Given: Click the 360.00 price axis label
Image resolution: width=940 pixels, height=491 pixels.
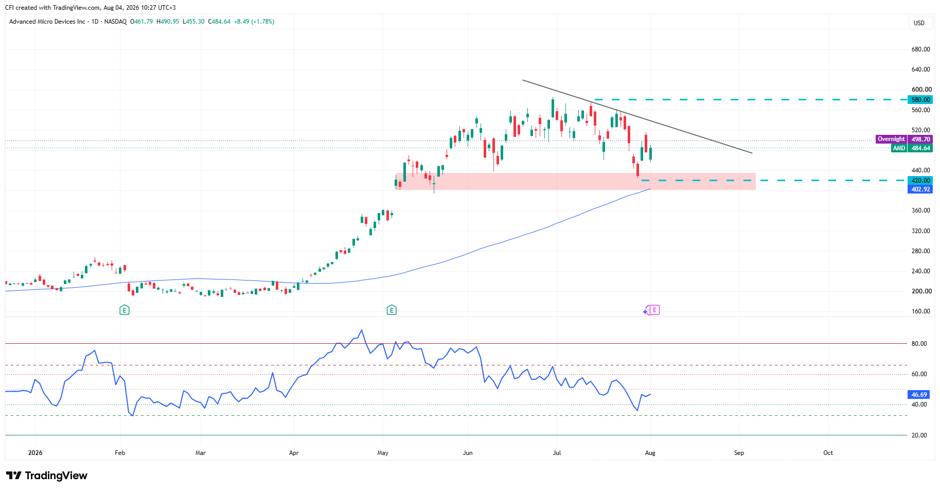Looking at the screenshot, I should (x=920, y=210).
